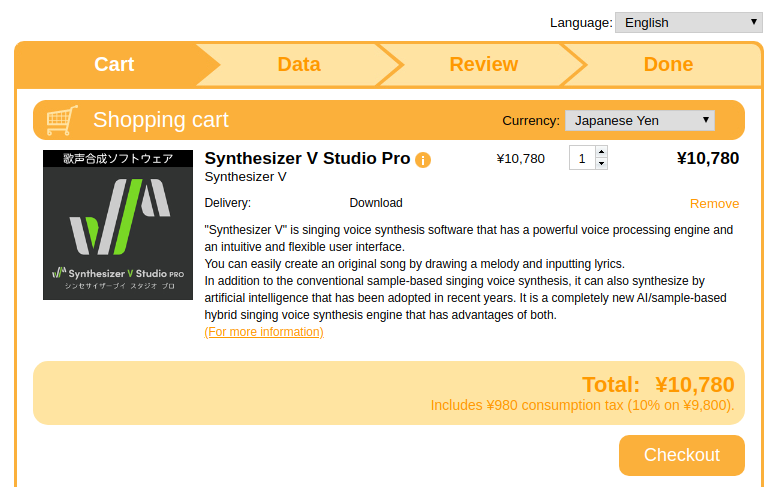Screen dimensions: 774x487
Task: Click the orange info icon beside product name
Action: [423, 160]
